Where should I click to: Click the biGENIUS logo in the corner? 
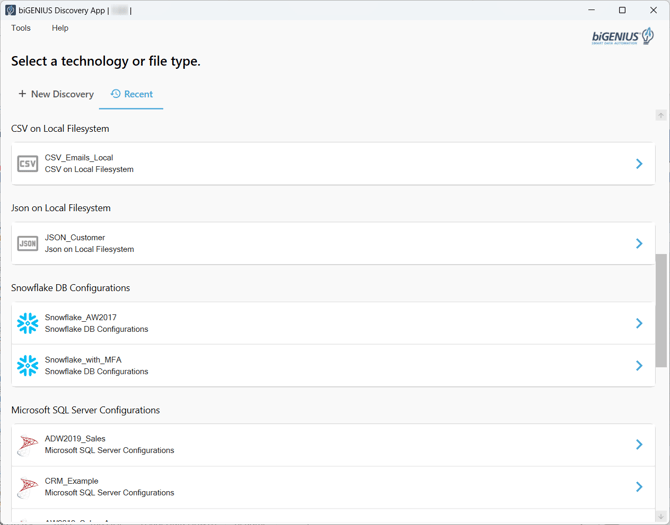[623, 36]
